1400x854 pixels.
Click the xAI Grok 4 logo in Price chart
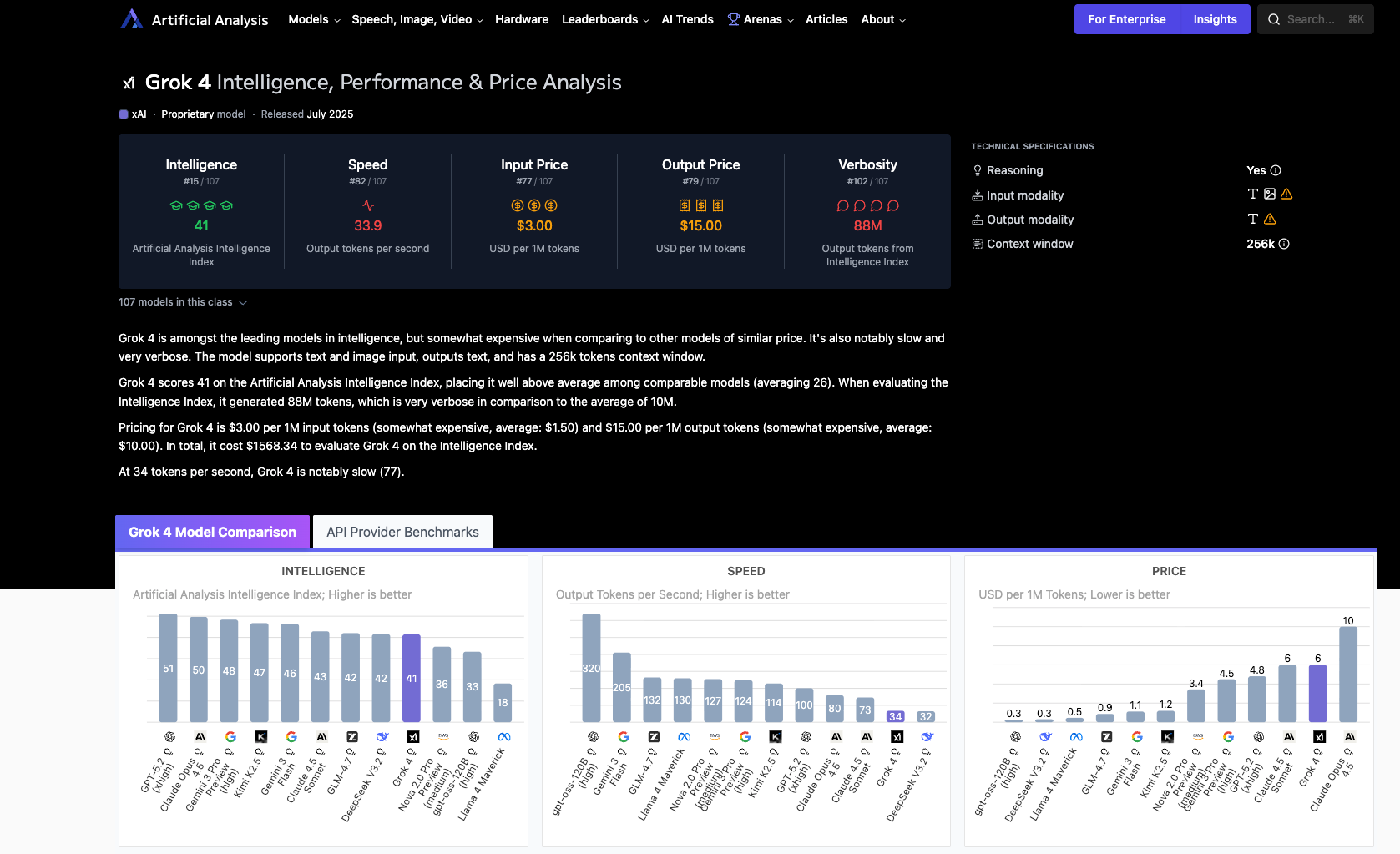[1319, 737]
